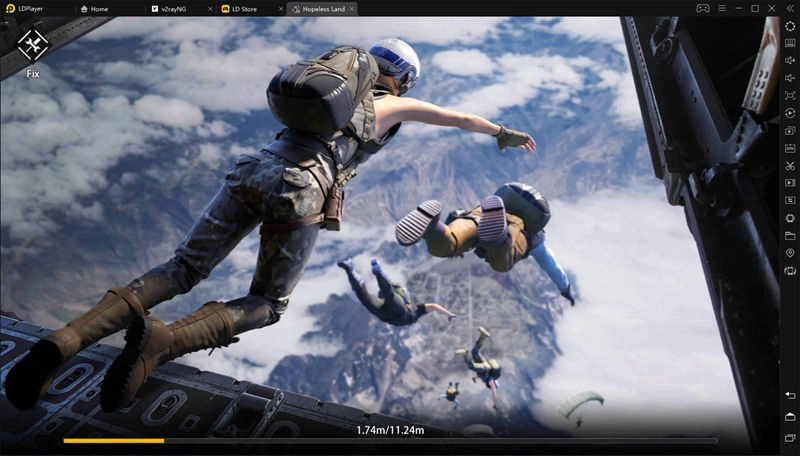Image resolution: width=800 pixels, height=456 pixels.
Task: Decrease volume with speaker minus icon
Action: [x=790, y=78]
